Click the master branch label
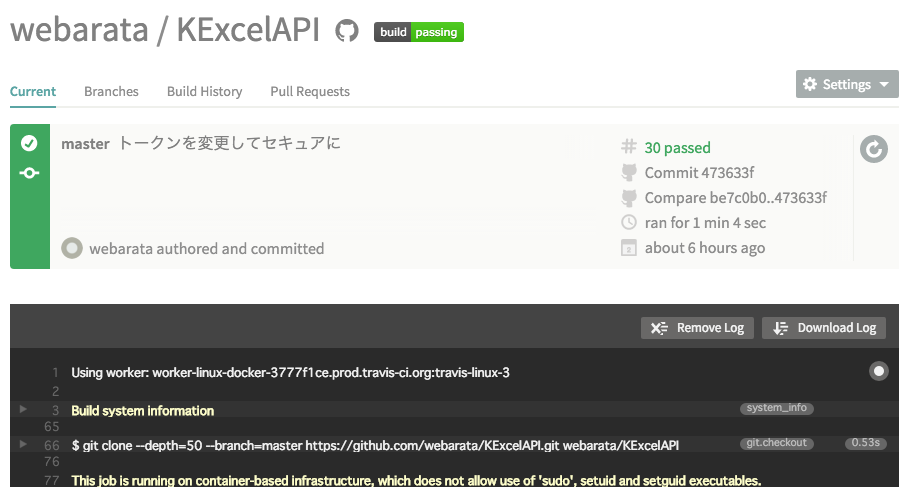The height and width of the screenshot is (487, 908). pyautogui.click(x=85, y=144)
